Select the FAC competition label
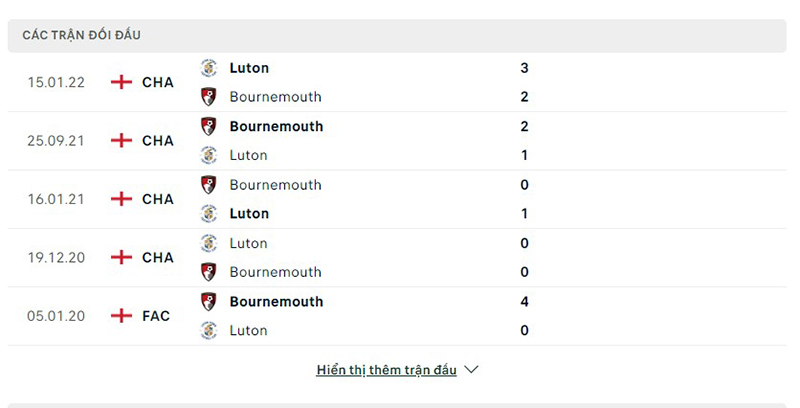This screenshot has height=408, width=800. [156, 316]
